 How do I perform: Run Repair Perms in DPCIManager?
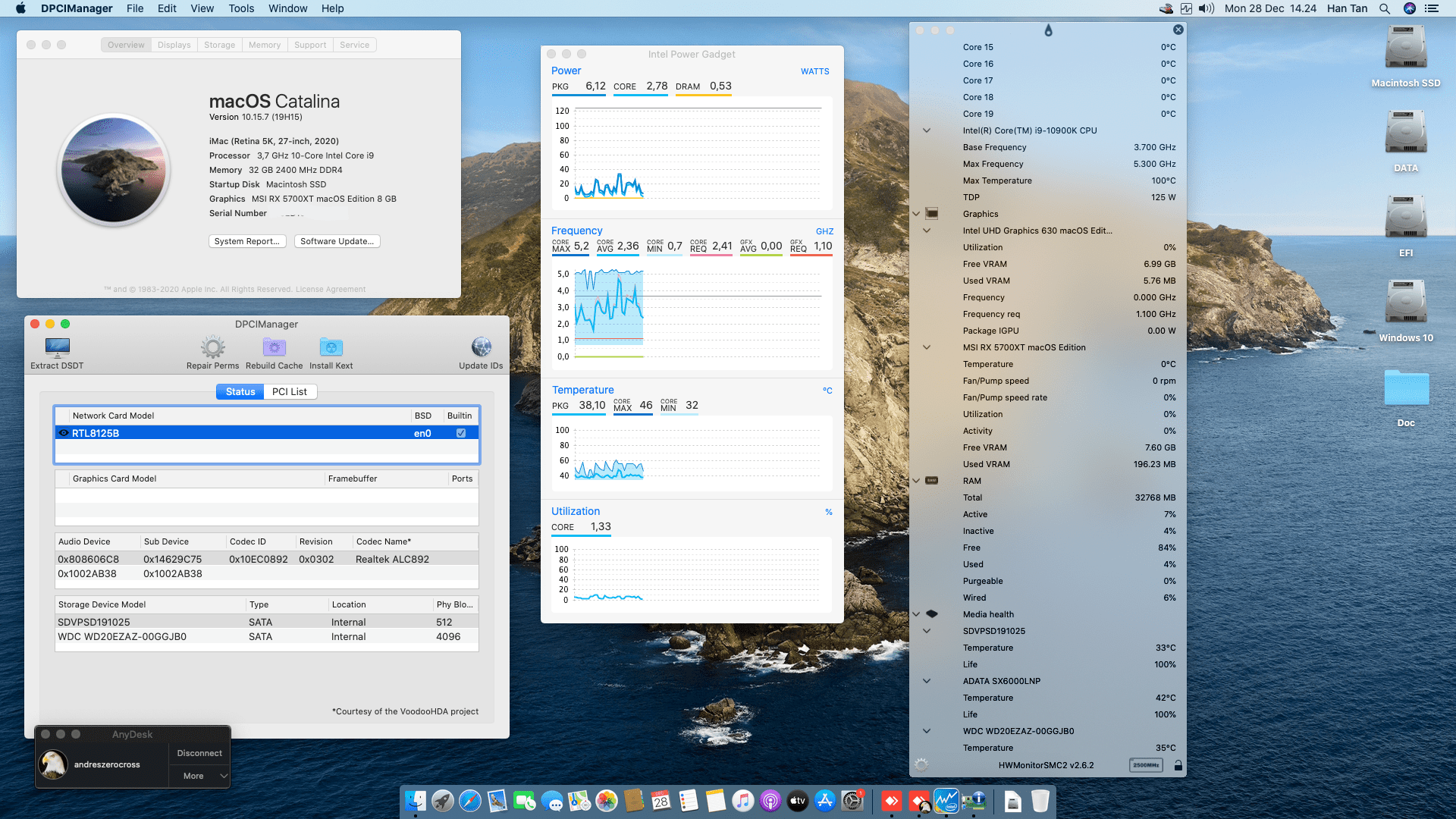212,347
